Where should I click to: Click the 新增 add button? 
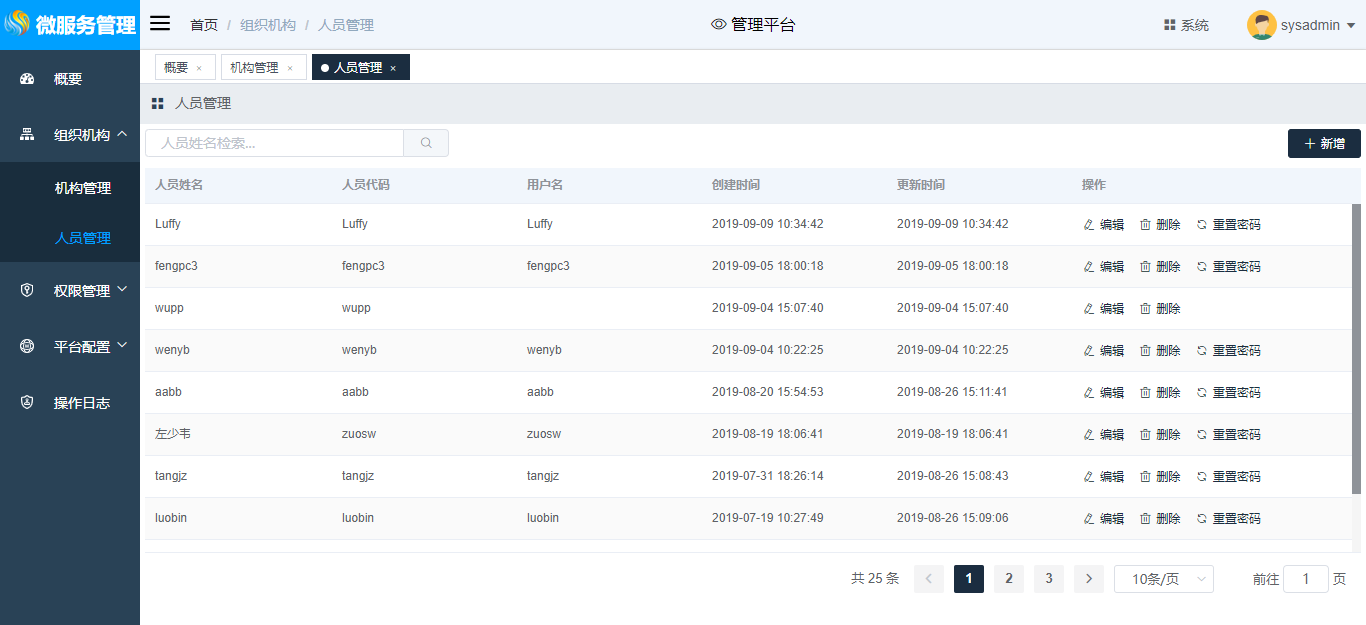[1323, 144]
